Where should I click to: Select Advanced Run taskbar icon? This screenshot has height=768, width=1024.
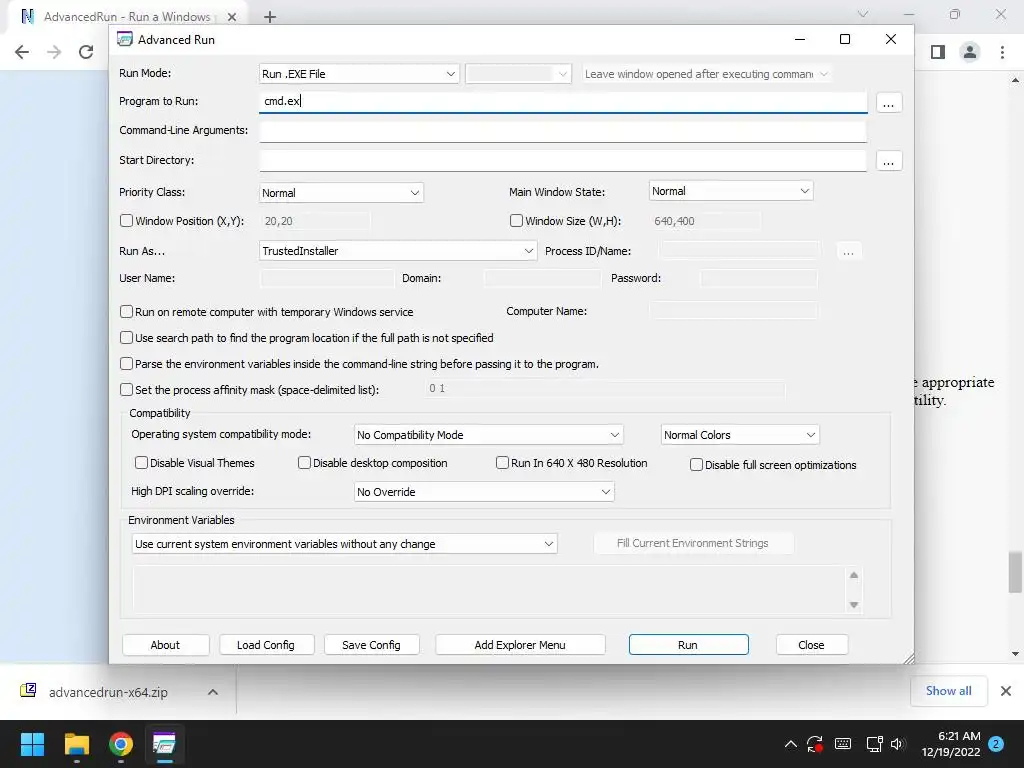(x=164, y=744)
